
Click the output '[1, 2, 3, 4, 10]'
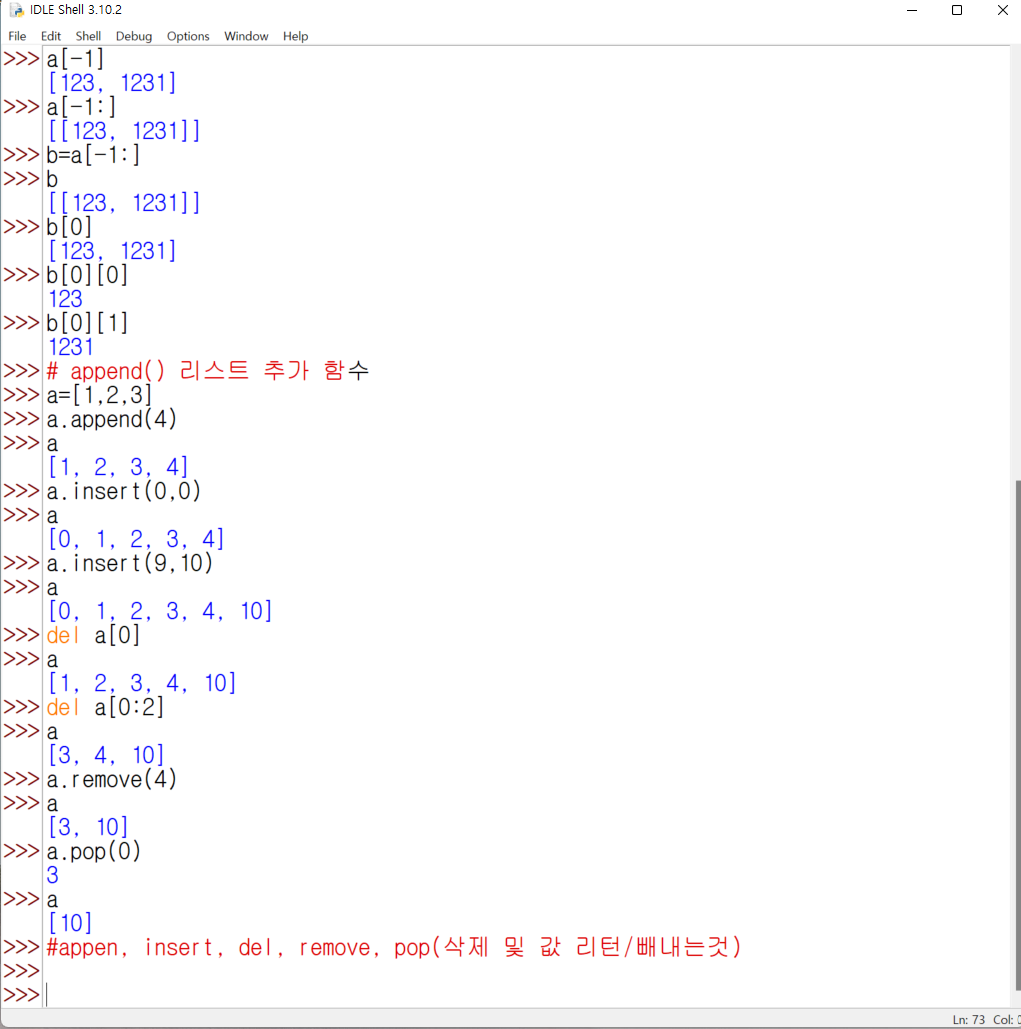(x=142, y=683)
